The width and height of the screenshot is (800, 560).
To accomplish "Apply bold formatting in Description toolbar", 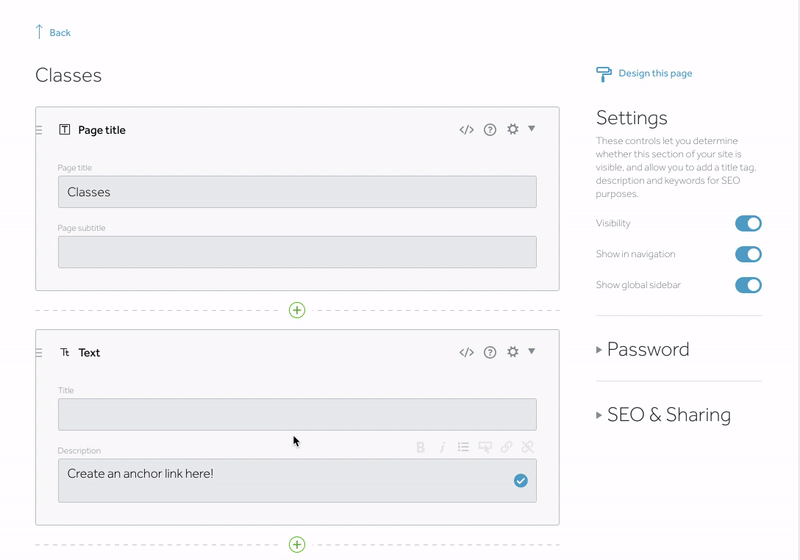I will click(420, 447).
